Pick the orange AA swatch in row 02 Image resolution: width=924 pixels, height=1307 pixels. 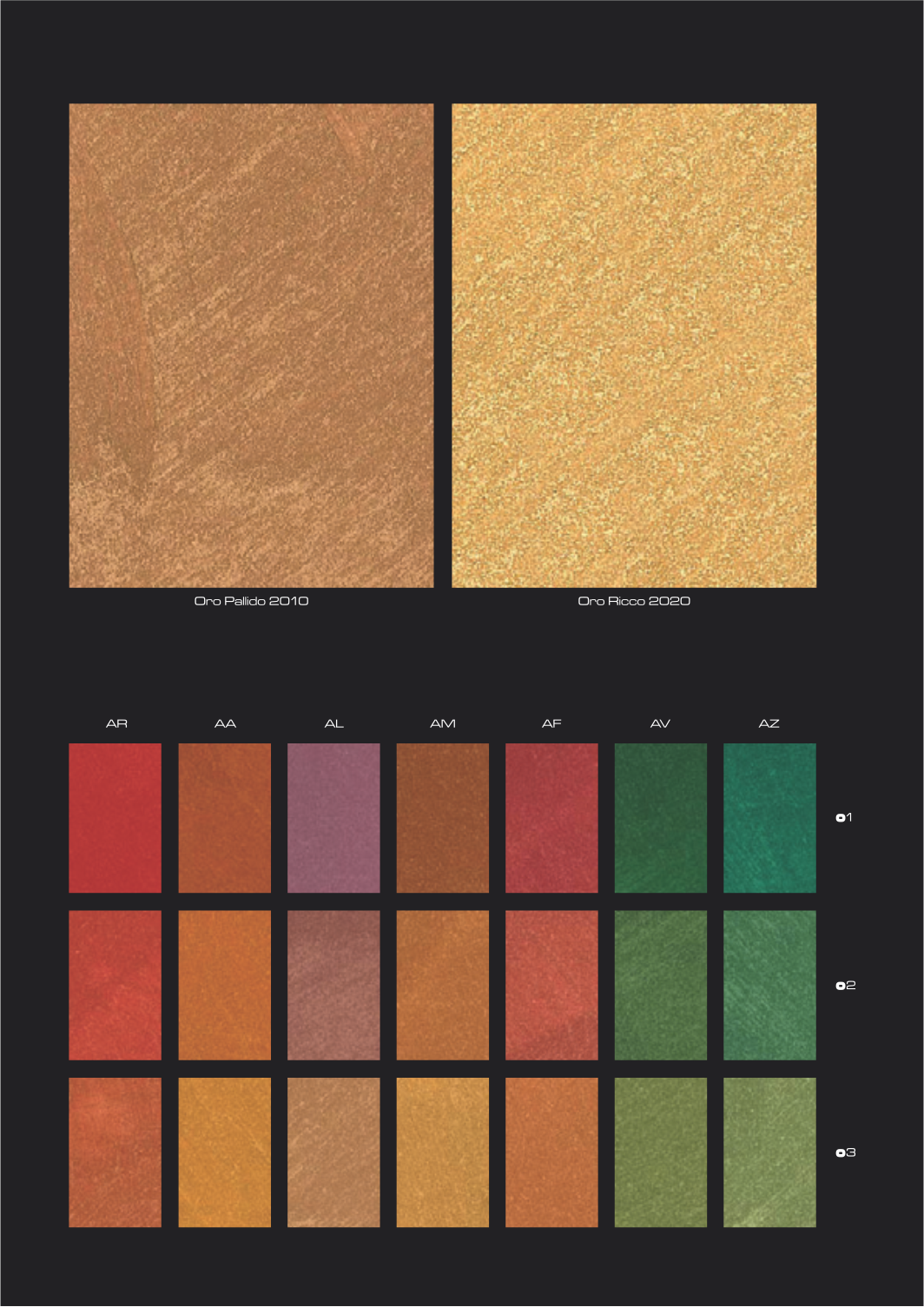pos(224,985)
